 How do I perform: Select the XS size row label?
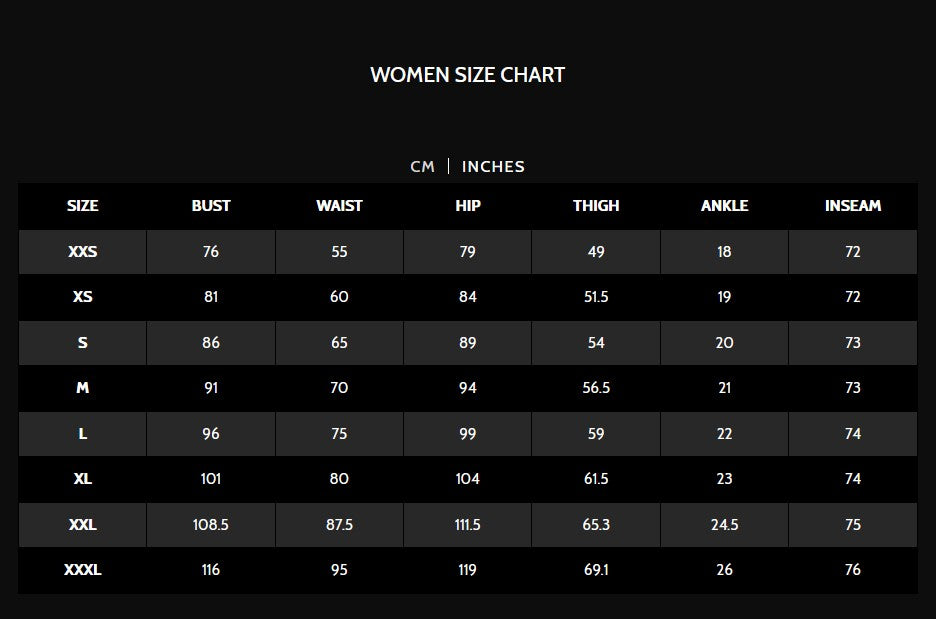(x=83, y=297)
